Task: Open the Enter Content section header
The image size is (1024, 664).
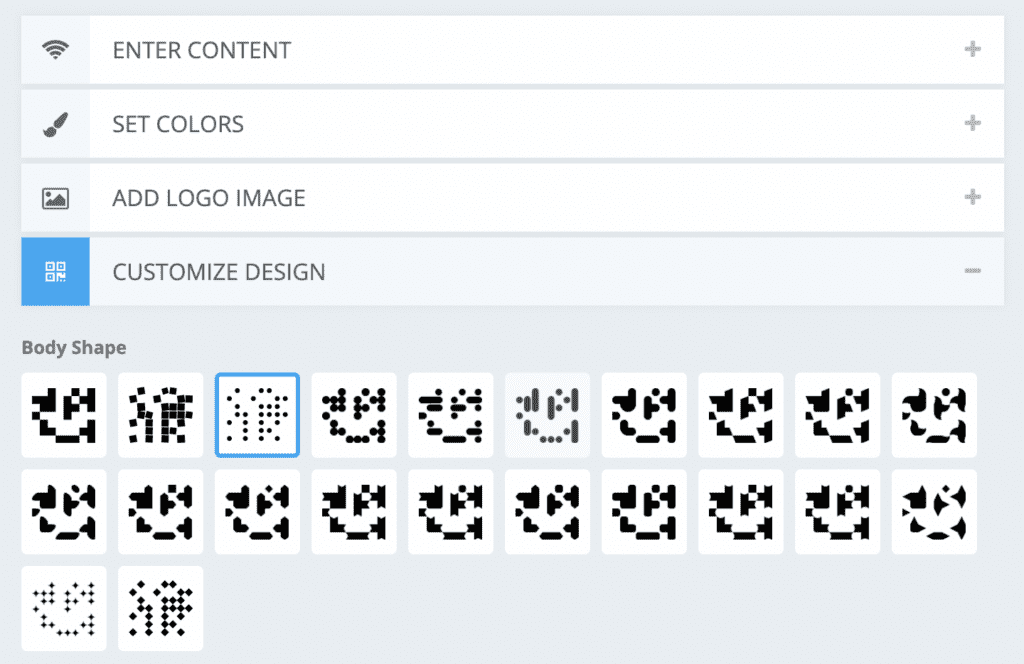Action: (x=202, y=50)
